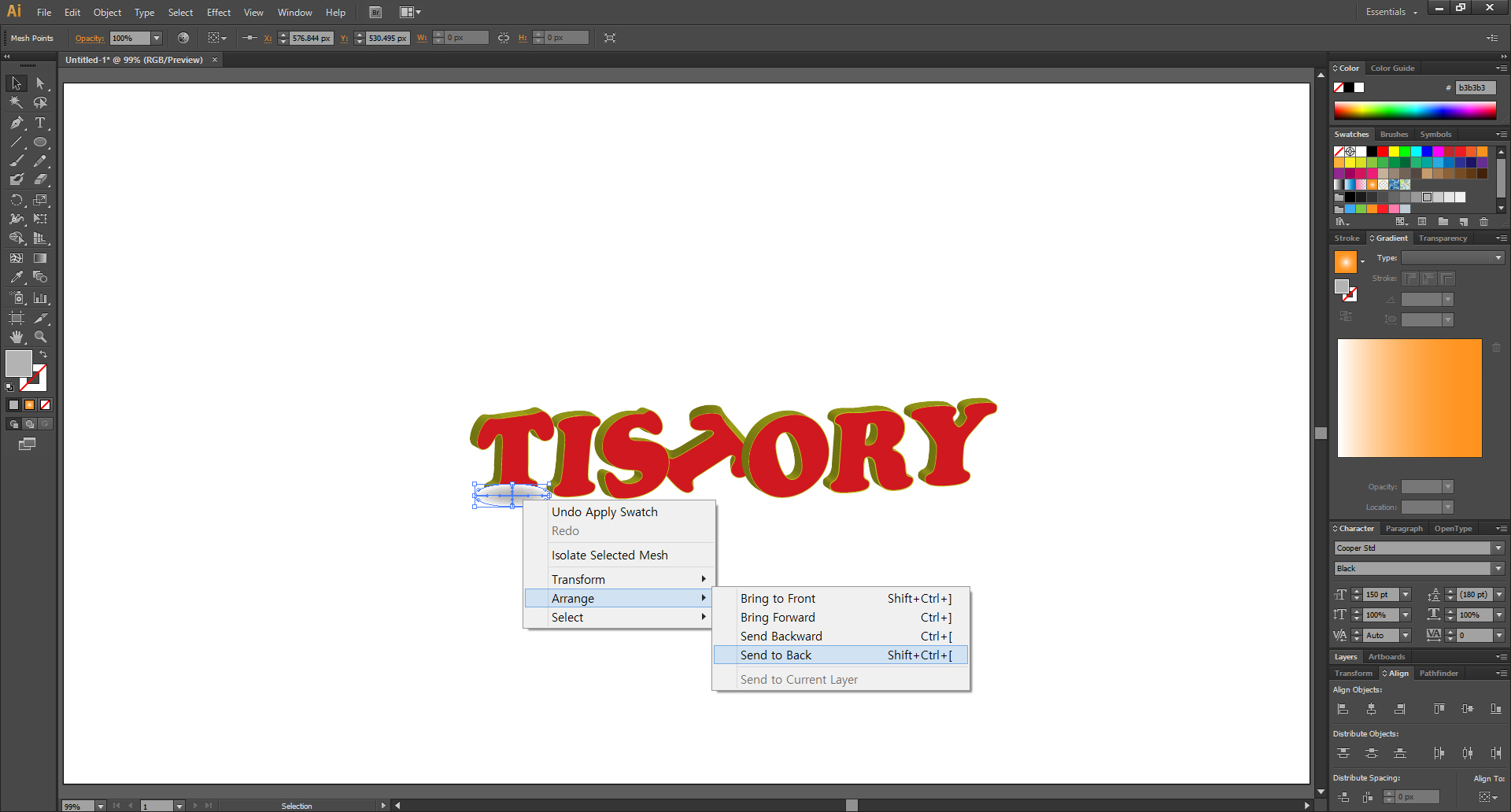Image resolution: width=1511 pixels, height=812 pixels.
Task: Select the Lasso tool
Action: 40,102
